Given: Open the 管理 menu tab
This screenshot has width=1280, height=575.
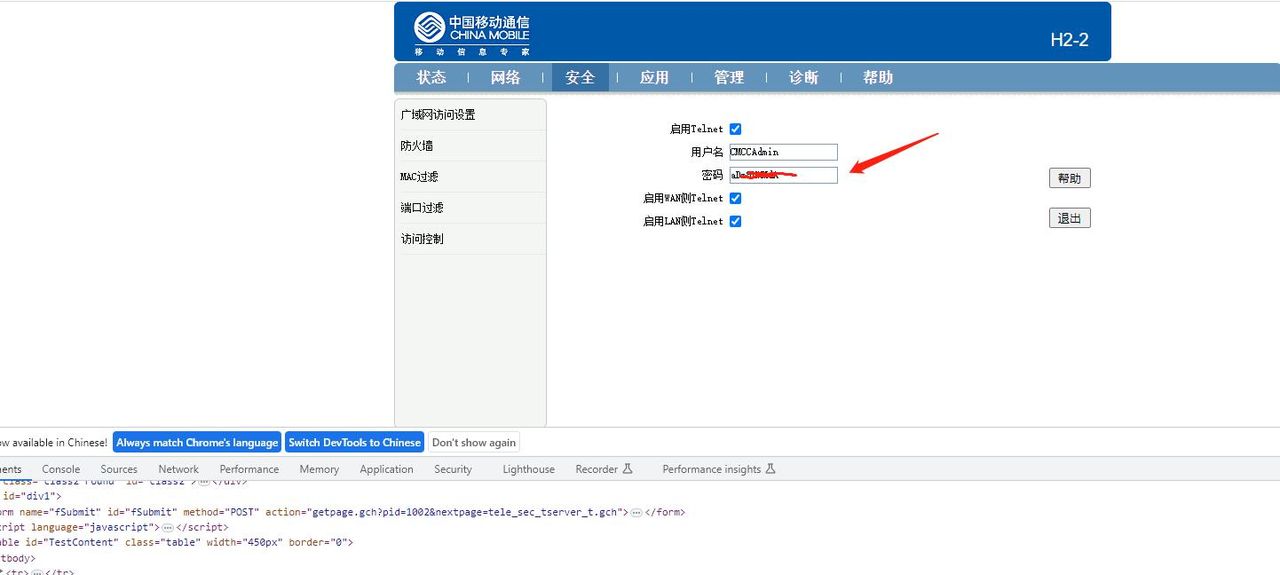Looking at the screenshot, I should coord(729,78).
